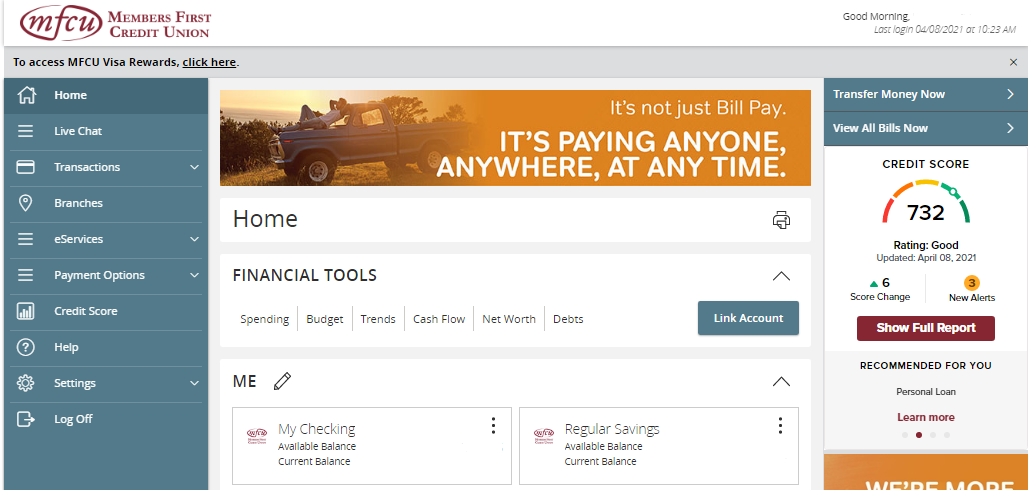Open the Net Worth financial tool

509,319
